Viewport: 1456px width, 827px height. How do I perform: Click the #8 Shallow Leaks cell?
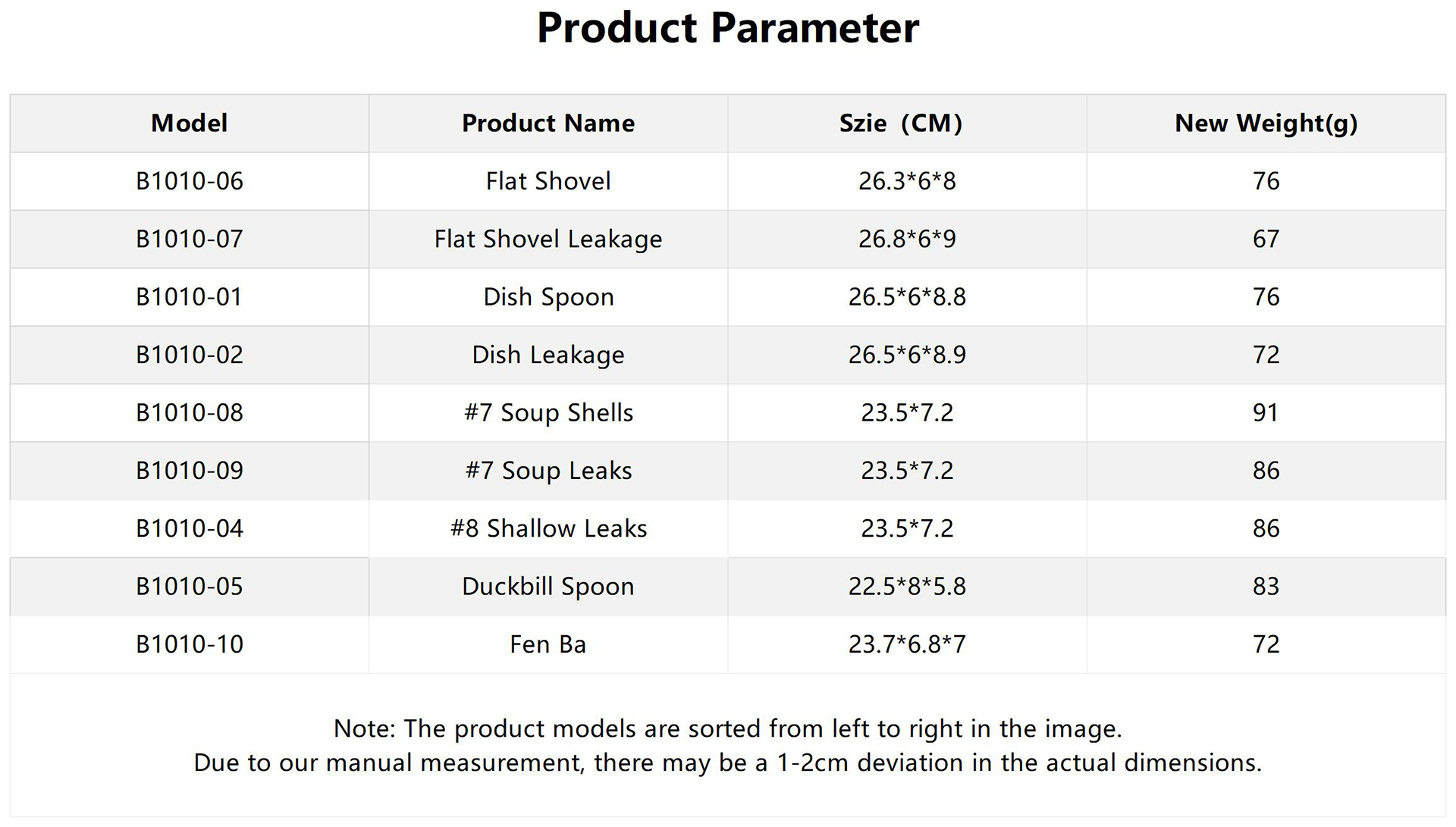click(x=548, y=528)
